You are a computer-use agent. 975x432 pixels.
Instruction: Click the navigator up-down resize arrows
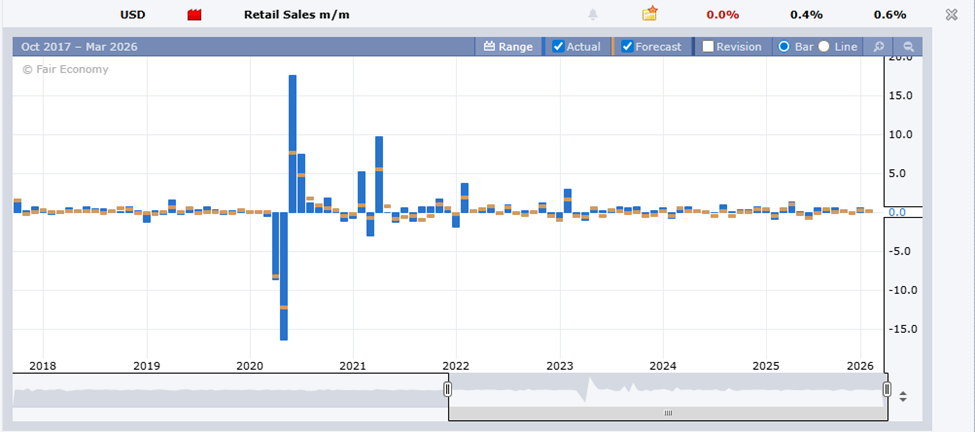click(903, 397)
